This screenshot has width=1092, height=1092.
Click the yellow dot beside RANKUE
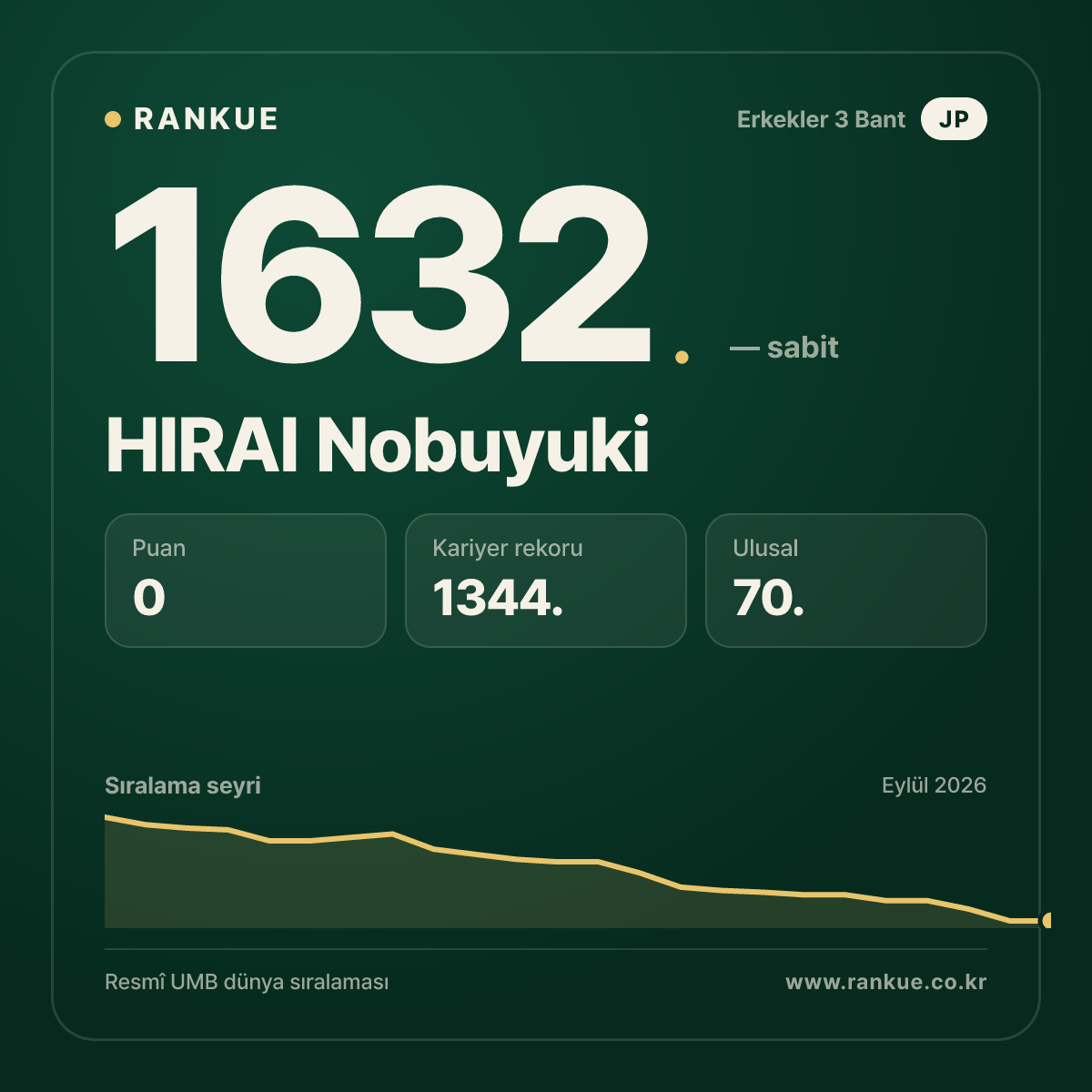click(x=113, y=119)
